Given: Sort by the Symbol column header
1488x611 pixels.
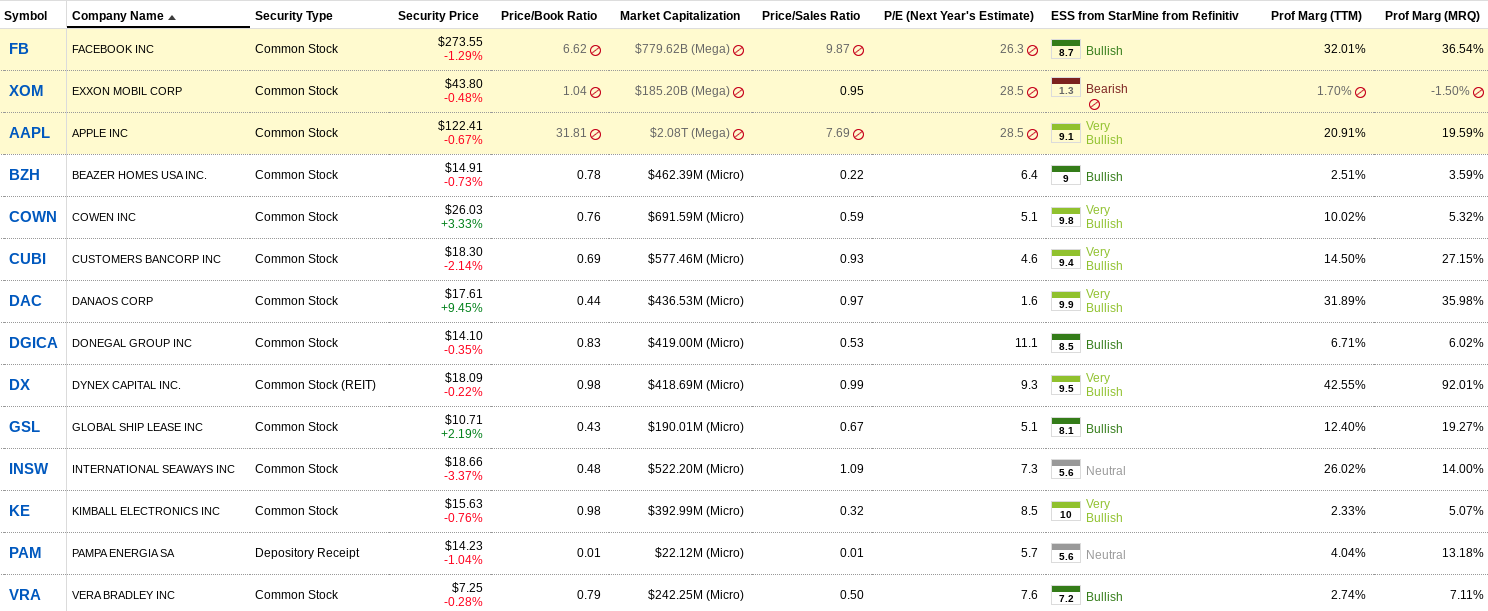Looking at the screenshot, I should [x=26, y=16].
